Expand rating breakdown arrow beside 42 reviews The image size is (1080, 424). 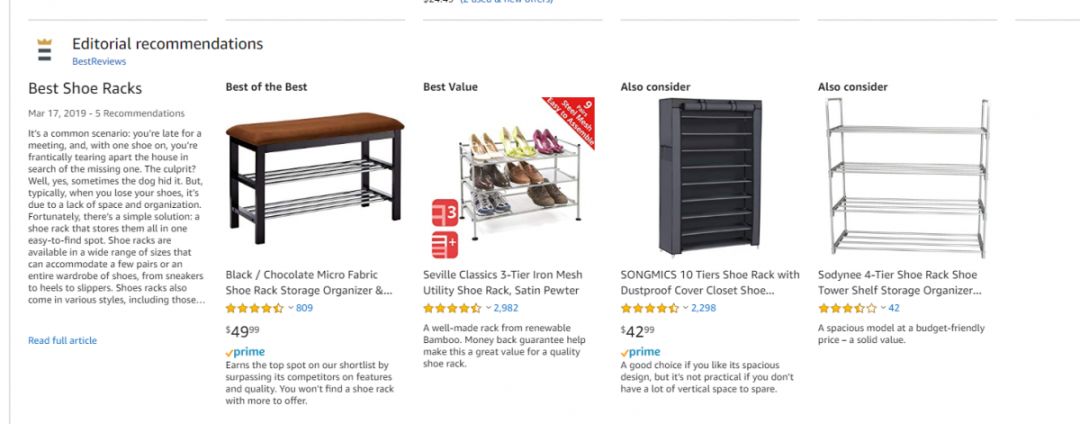coord(882,308)
